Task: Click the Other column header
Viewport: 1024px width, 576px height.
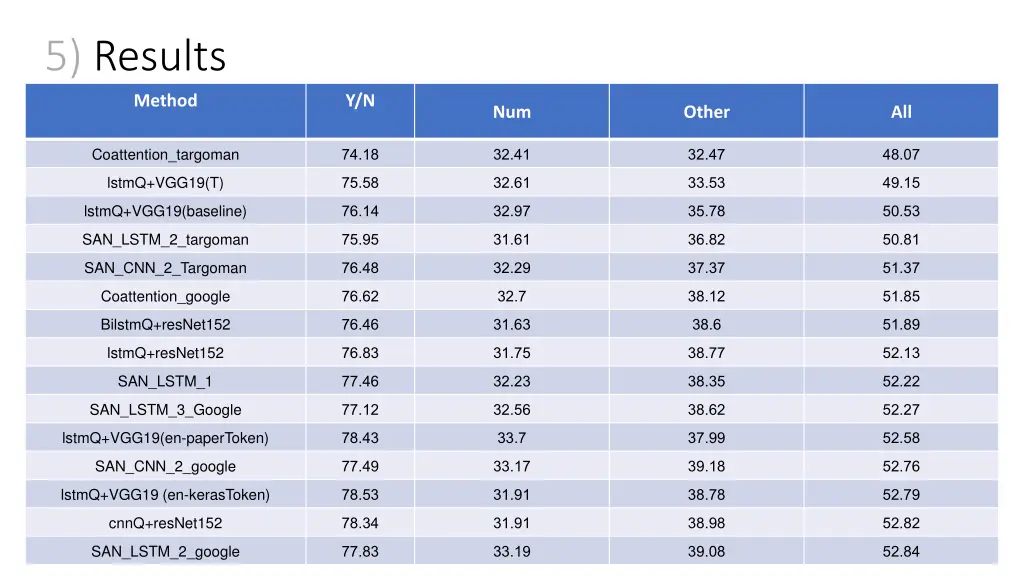Action: tap(706, 112)
